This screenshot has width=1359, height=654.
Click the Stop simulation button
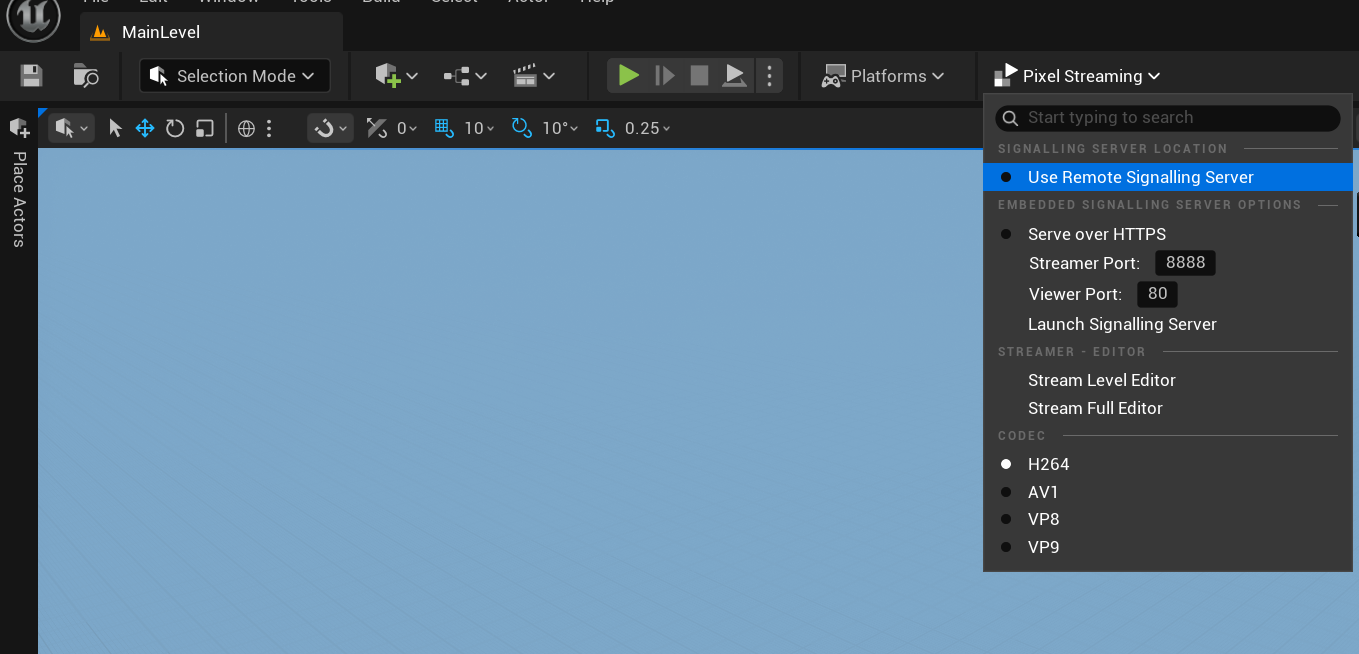[699, 76]
